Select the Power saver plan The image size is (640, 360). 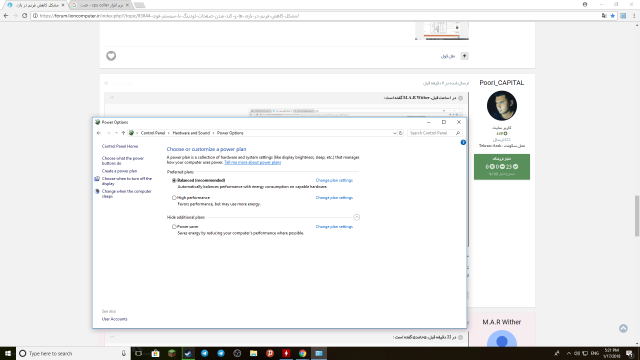174,227
